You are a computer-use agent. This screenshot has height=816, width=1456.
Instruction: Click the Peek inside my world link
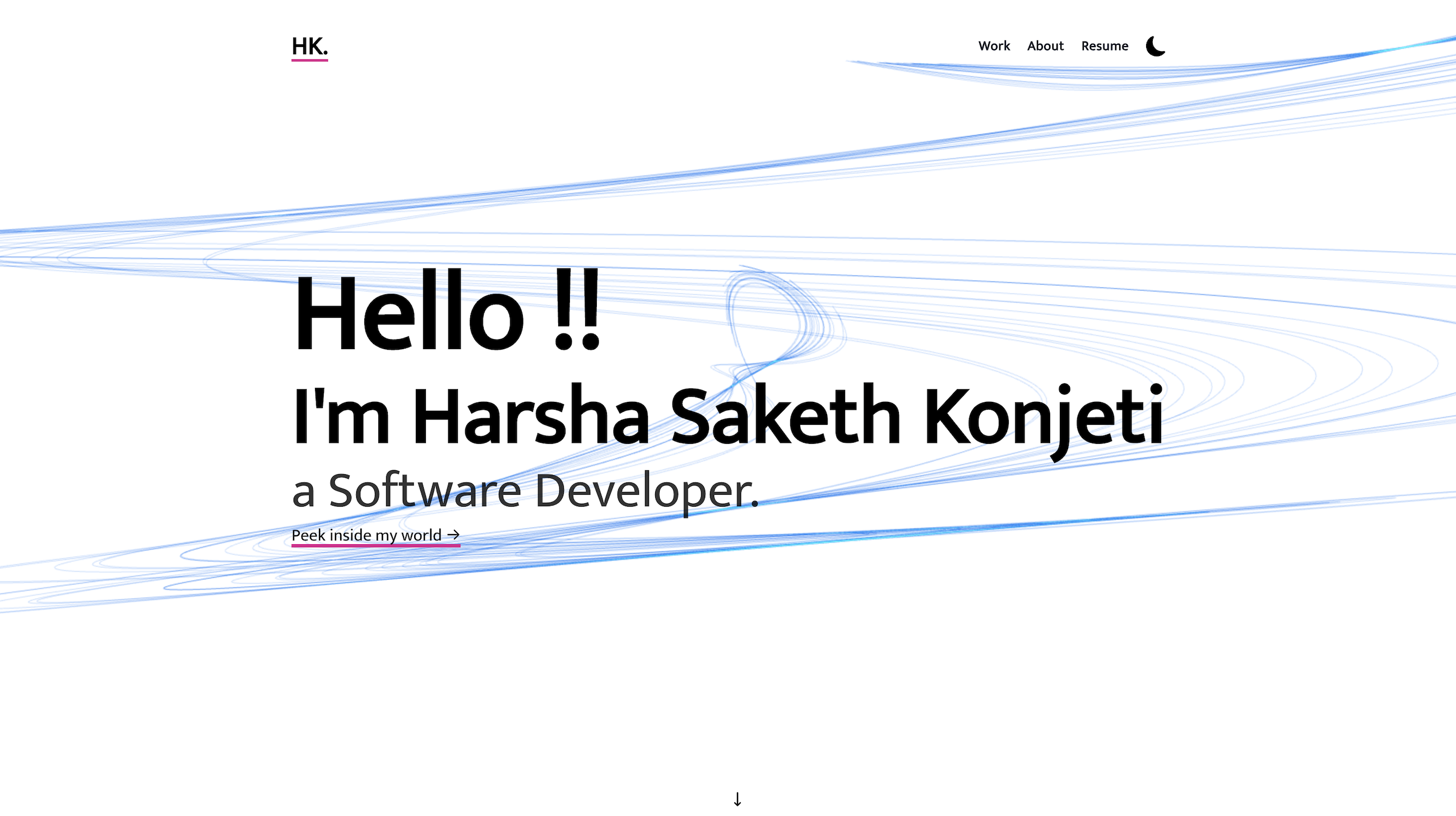tap(367, 535)
